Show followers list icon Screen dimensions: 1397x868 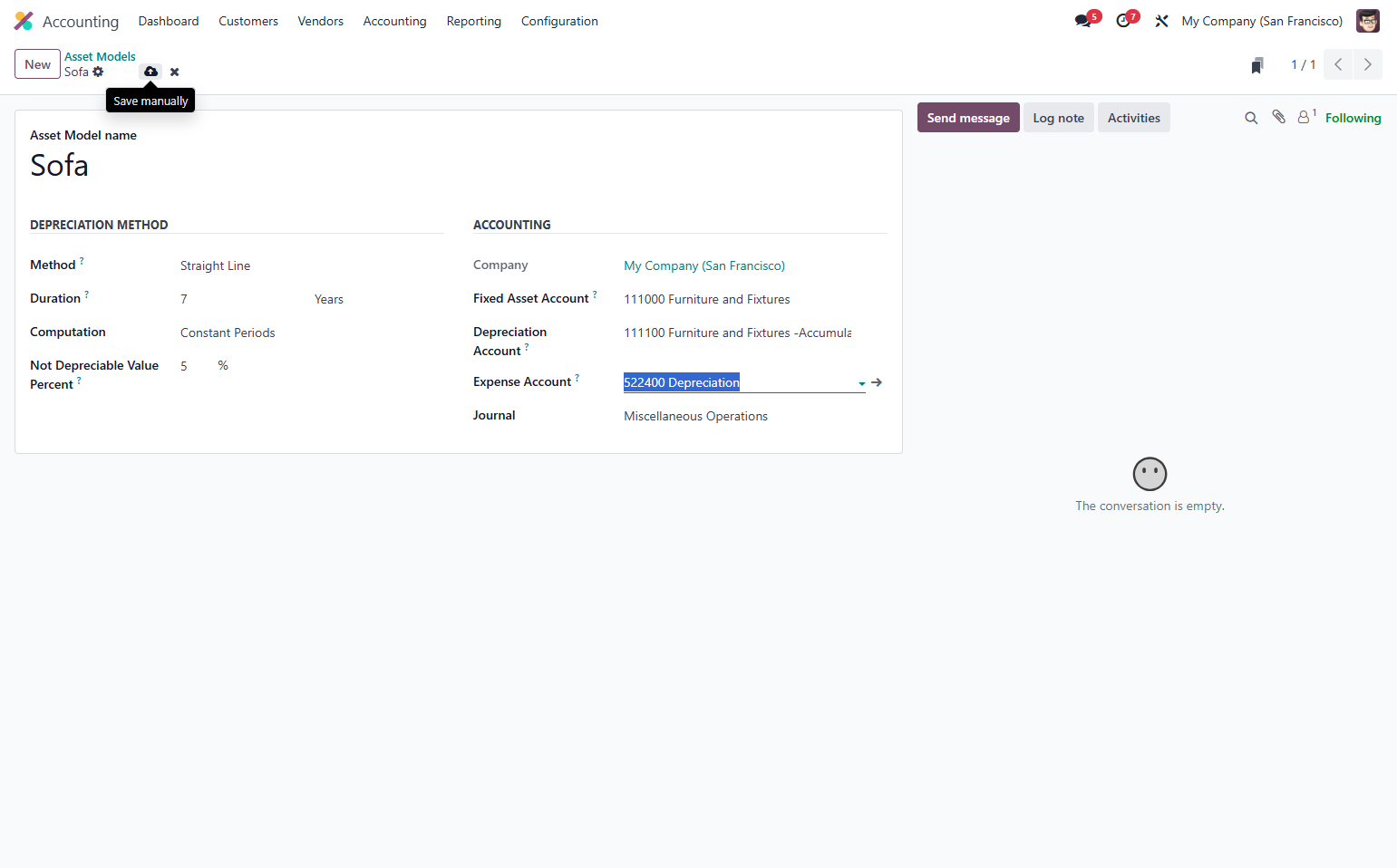[x=1305, y=117]
